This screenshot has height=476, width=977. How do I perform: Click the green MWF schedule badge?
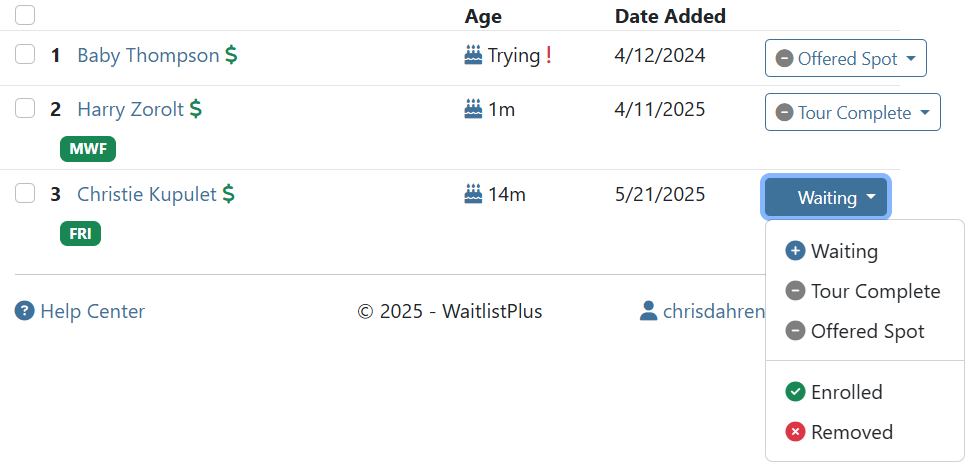tap(88, 149)
